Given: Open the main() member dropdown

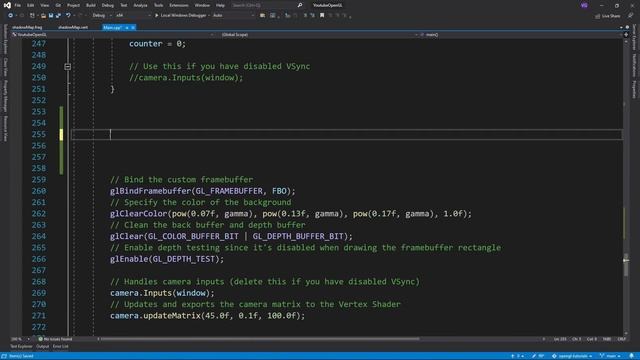Looking at the screenshot, I should click(520, 35).
